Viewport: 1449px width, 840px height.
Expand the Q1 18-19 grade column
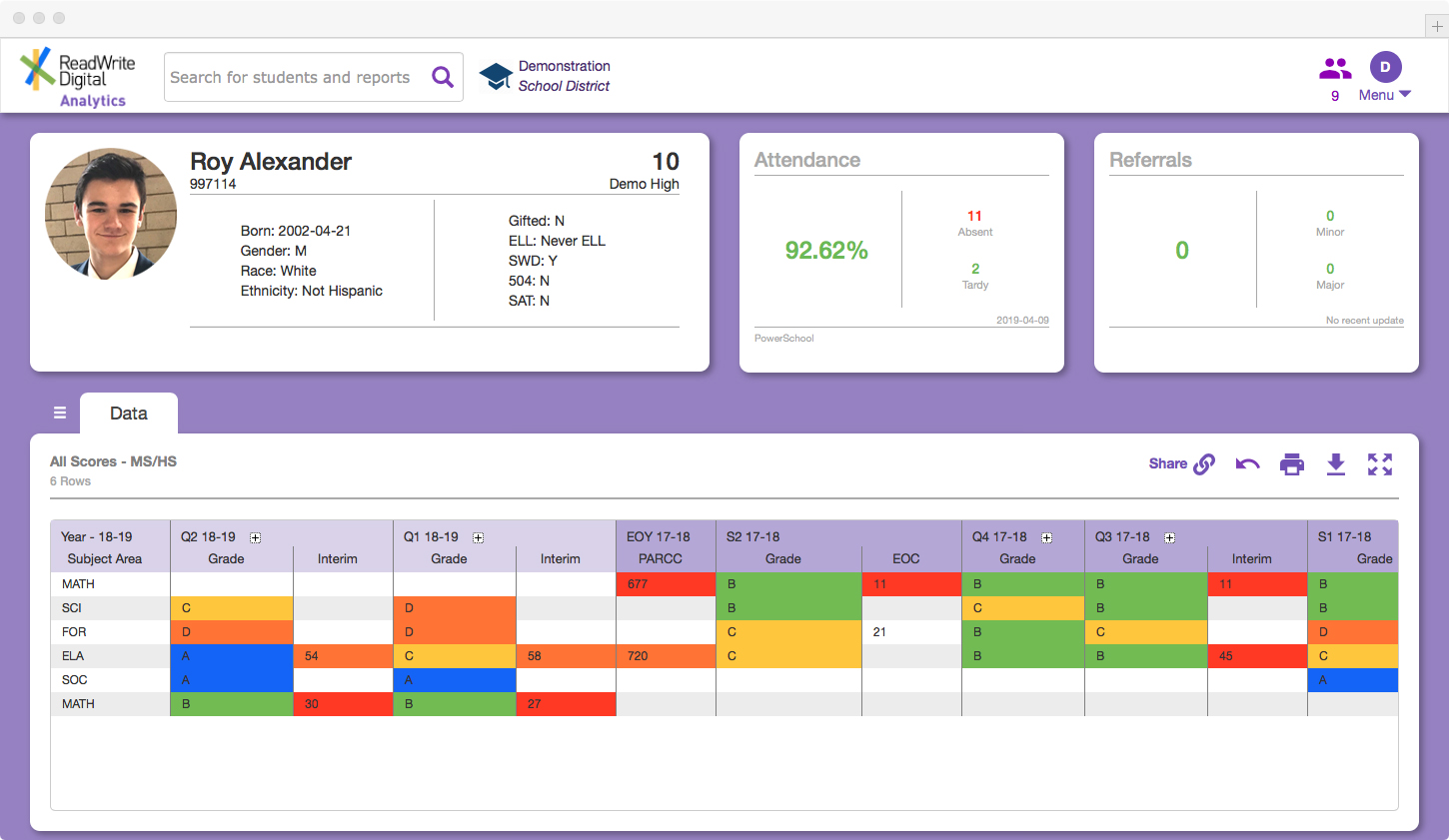(x=479, y=536)
